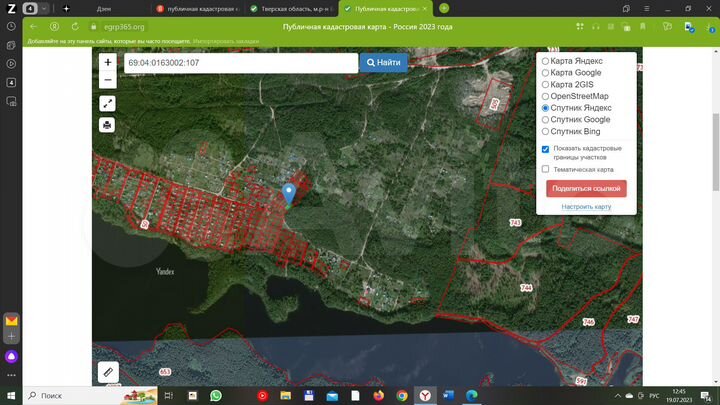Zoom in on the cadastral map
The width and height of the screenshot is (720, 405).
click(107, 62)
